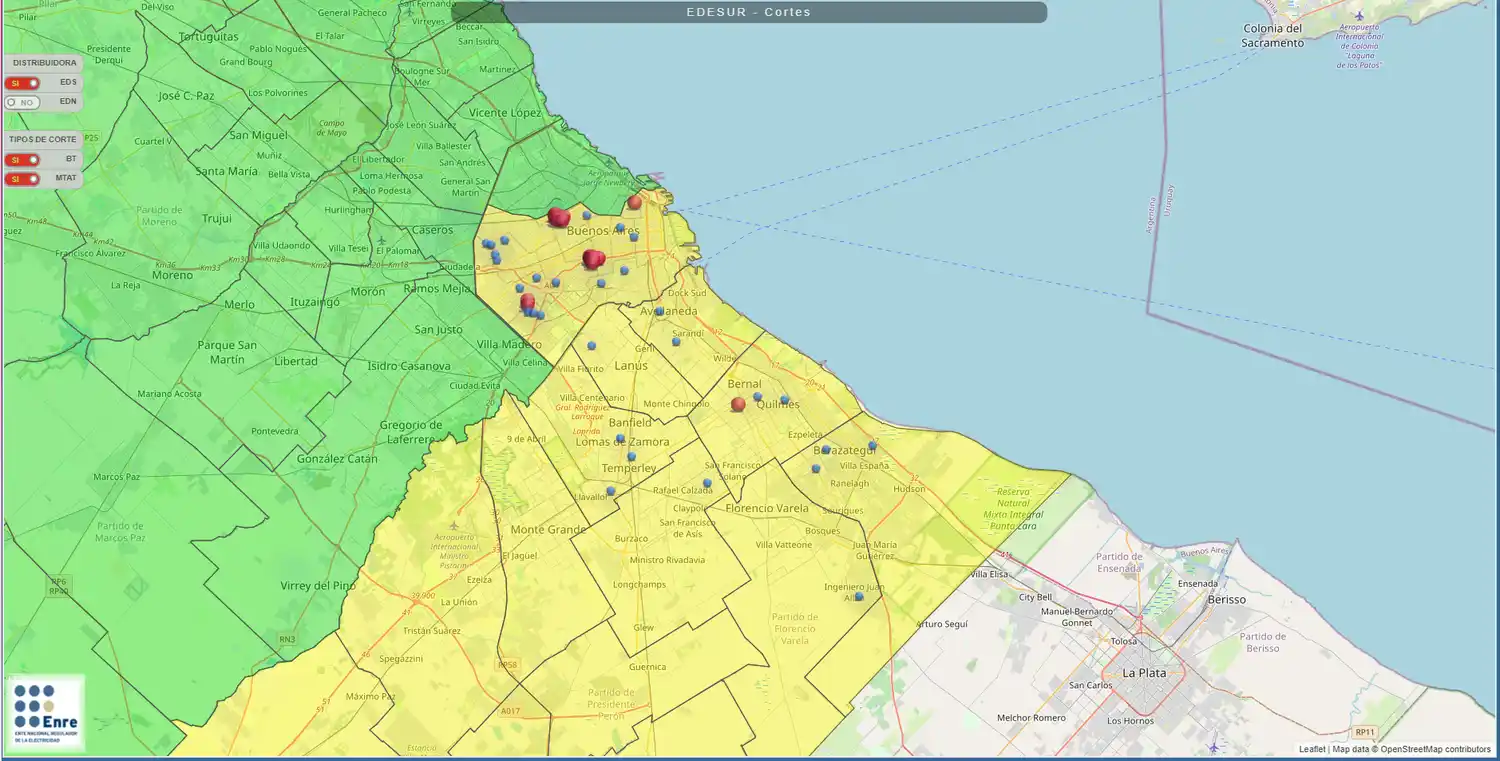
Task: Click the EDESUR - Cortes title bar
Action: point(749,12)
